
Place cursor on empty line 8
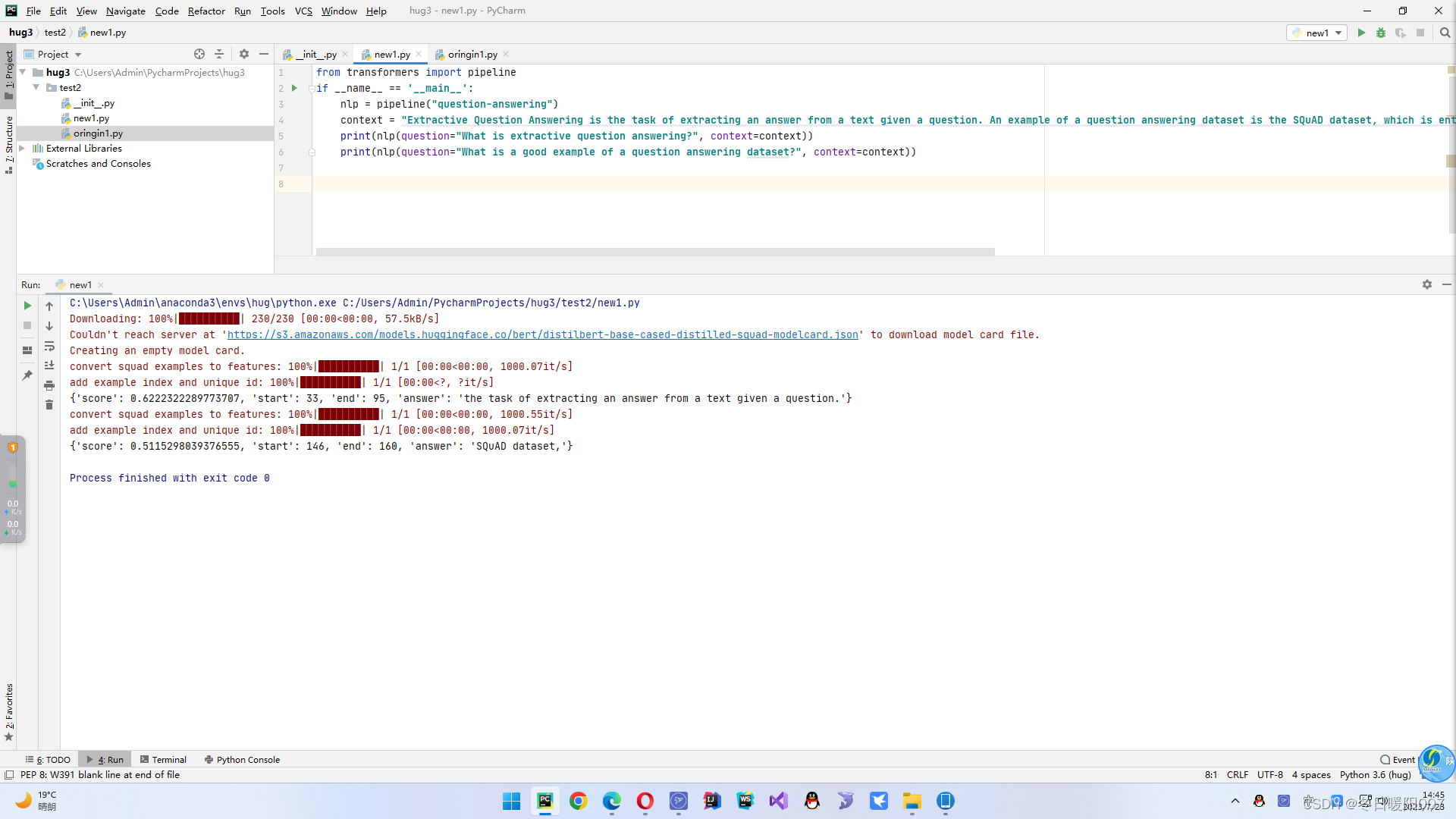click(x=880, y=184)
